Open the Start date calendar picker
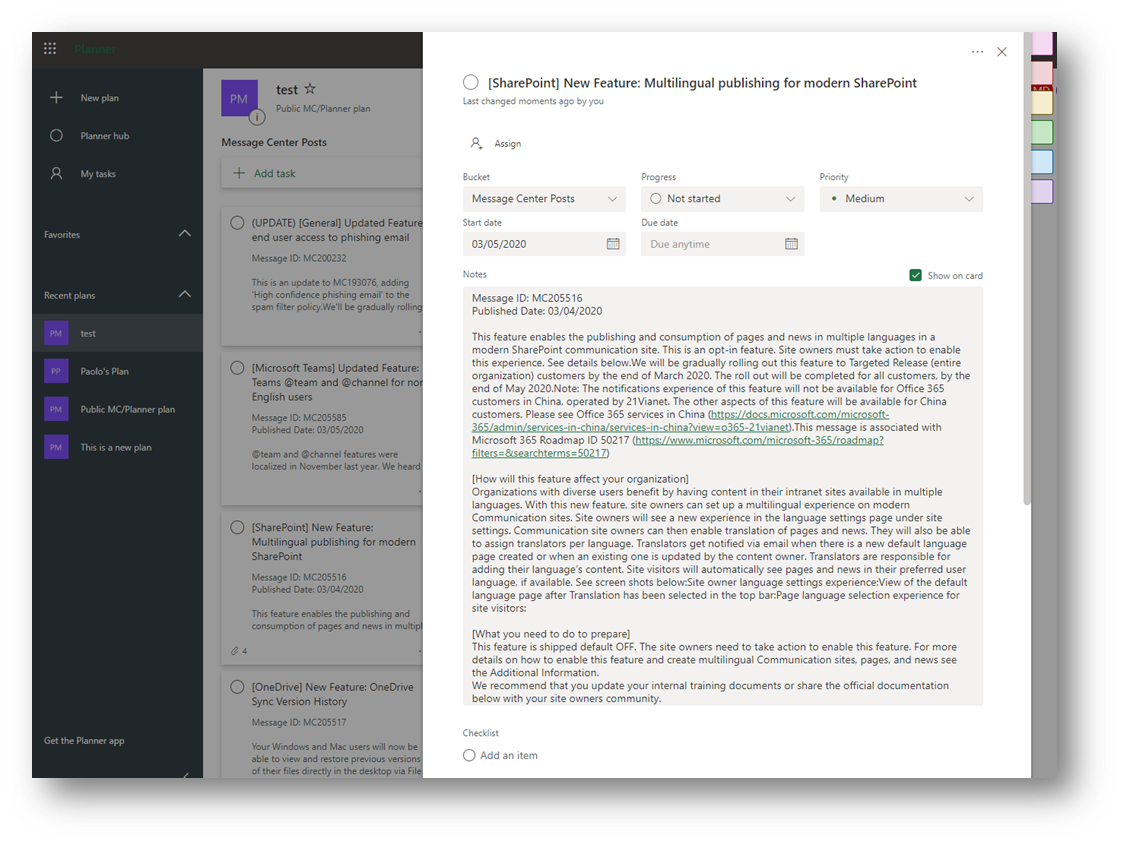 (x=613, y=244)
